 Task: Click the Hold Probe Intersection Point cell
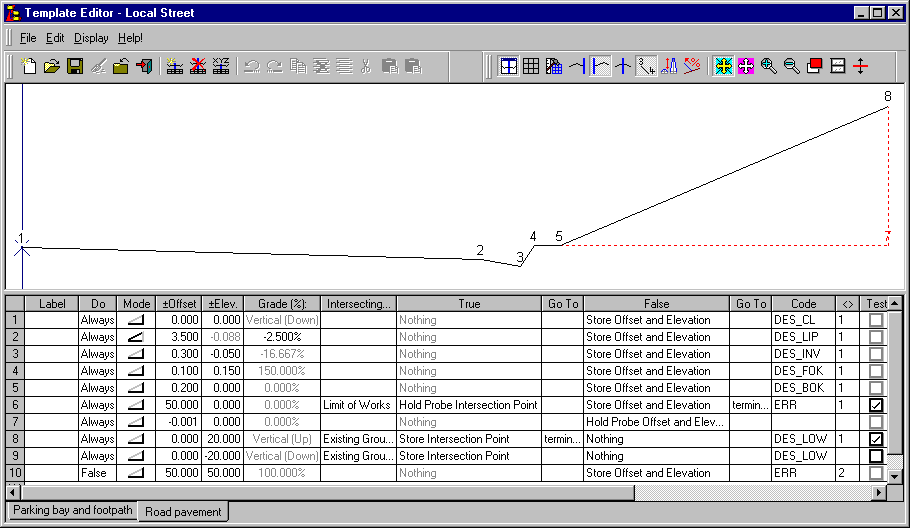469,405
